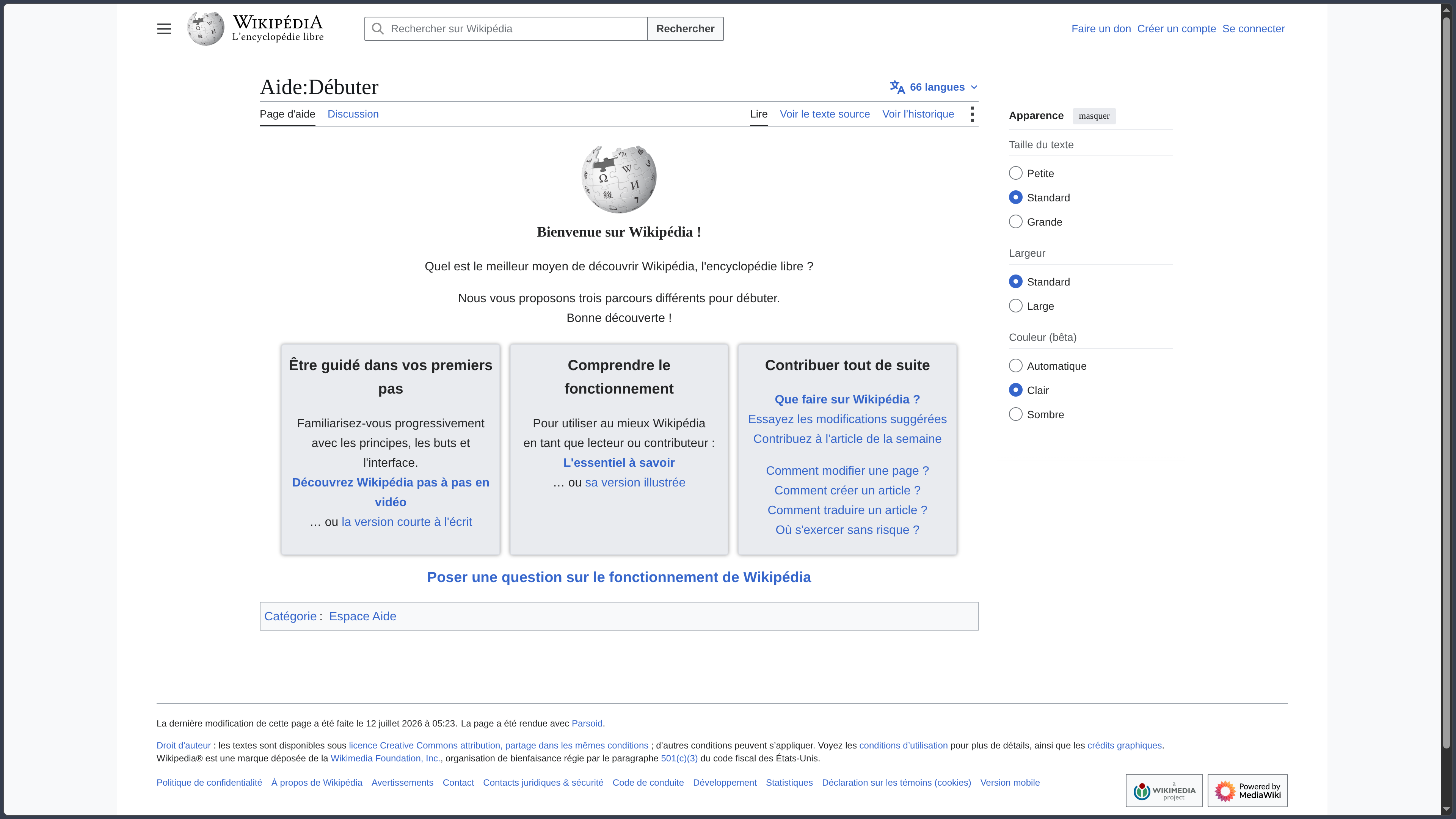This screenshot has height=819, width=1456.
Task: Open Où s'exercer sans risque ? link
Action: point(847,530)
